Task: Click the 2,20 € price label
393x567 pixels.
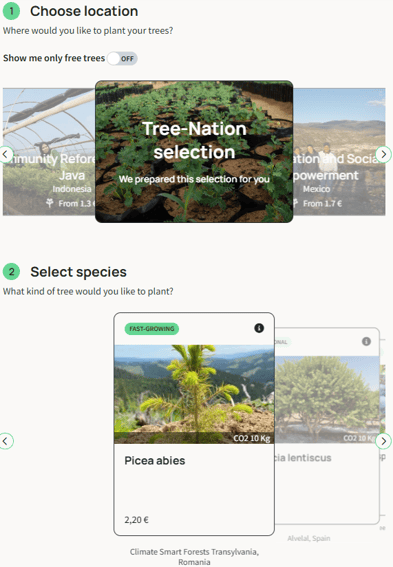Action: (x=137, y=520)
